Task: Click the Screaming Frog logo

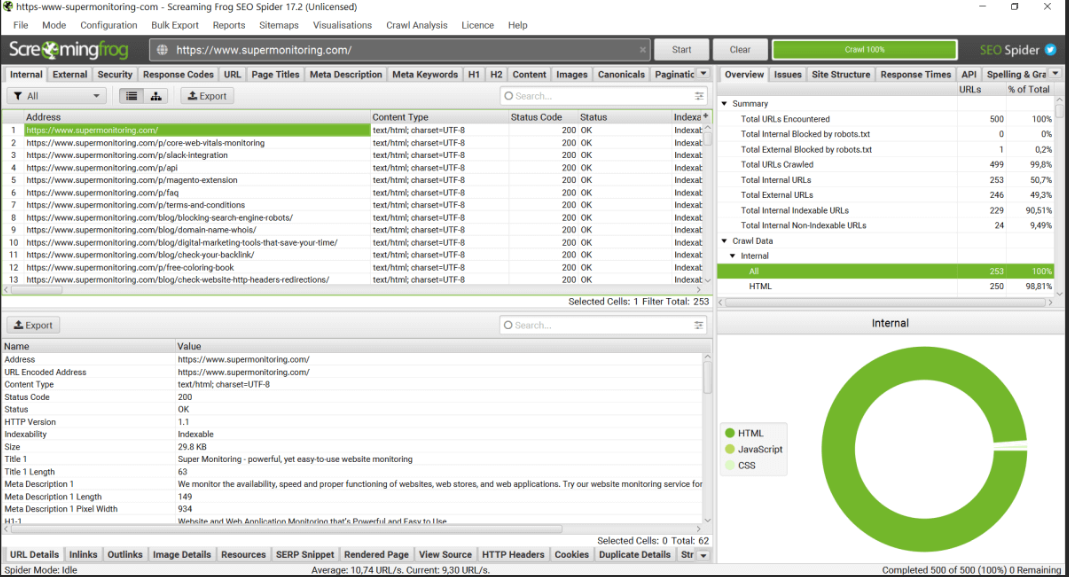Action: tap(68, 50)
